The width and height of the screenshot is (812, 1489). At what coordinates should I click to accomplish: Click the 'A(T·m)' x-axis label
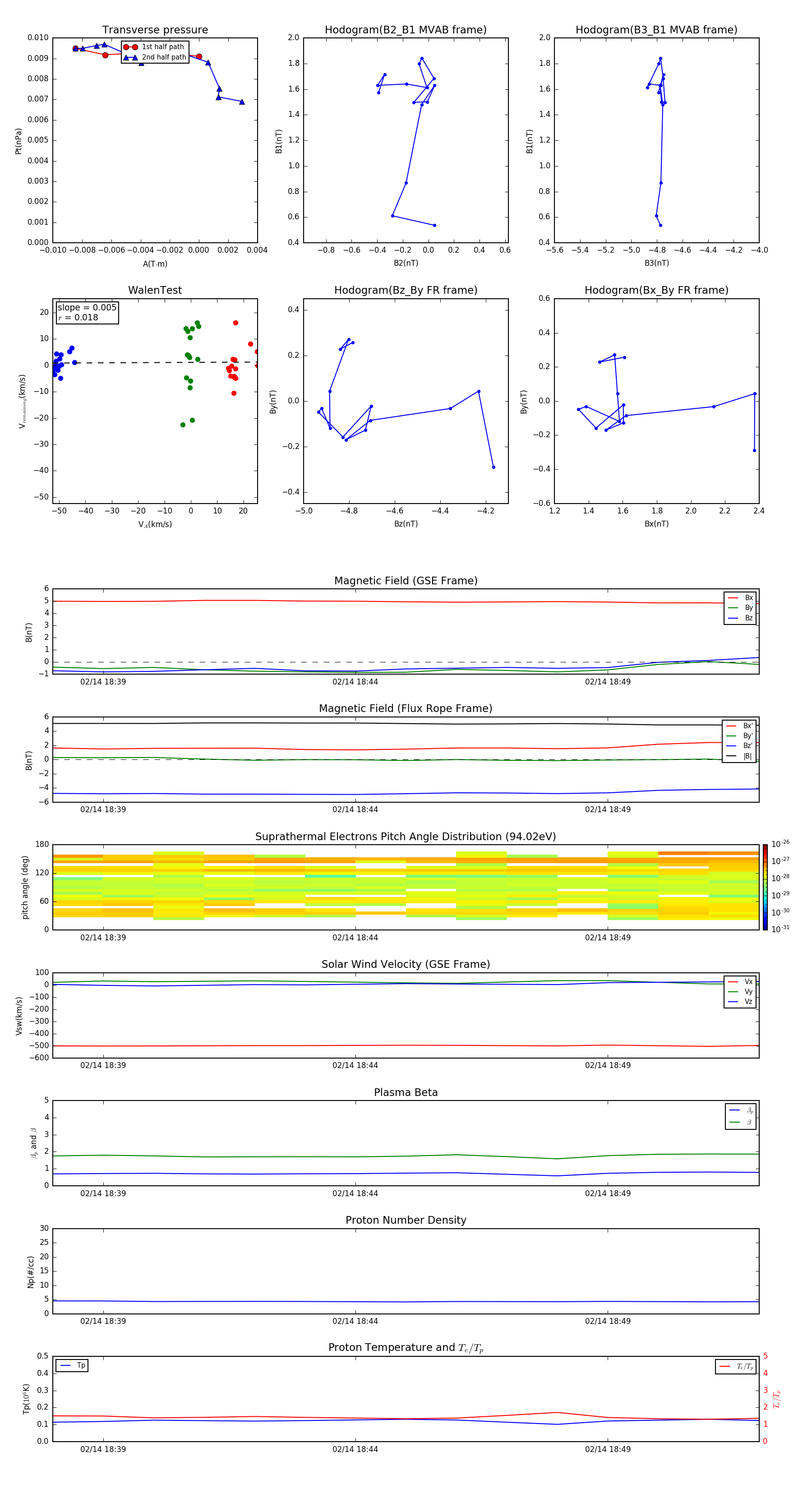[x=155, y=264]
